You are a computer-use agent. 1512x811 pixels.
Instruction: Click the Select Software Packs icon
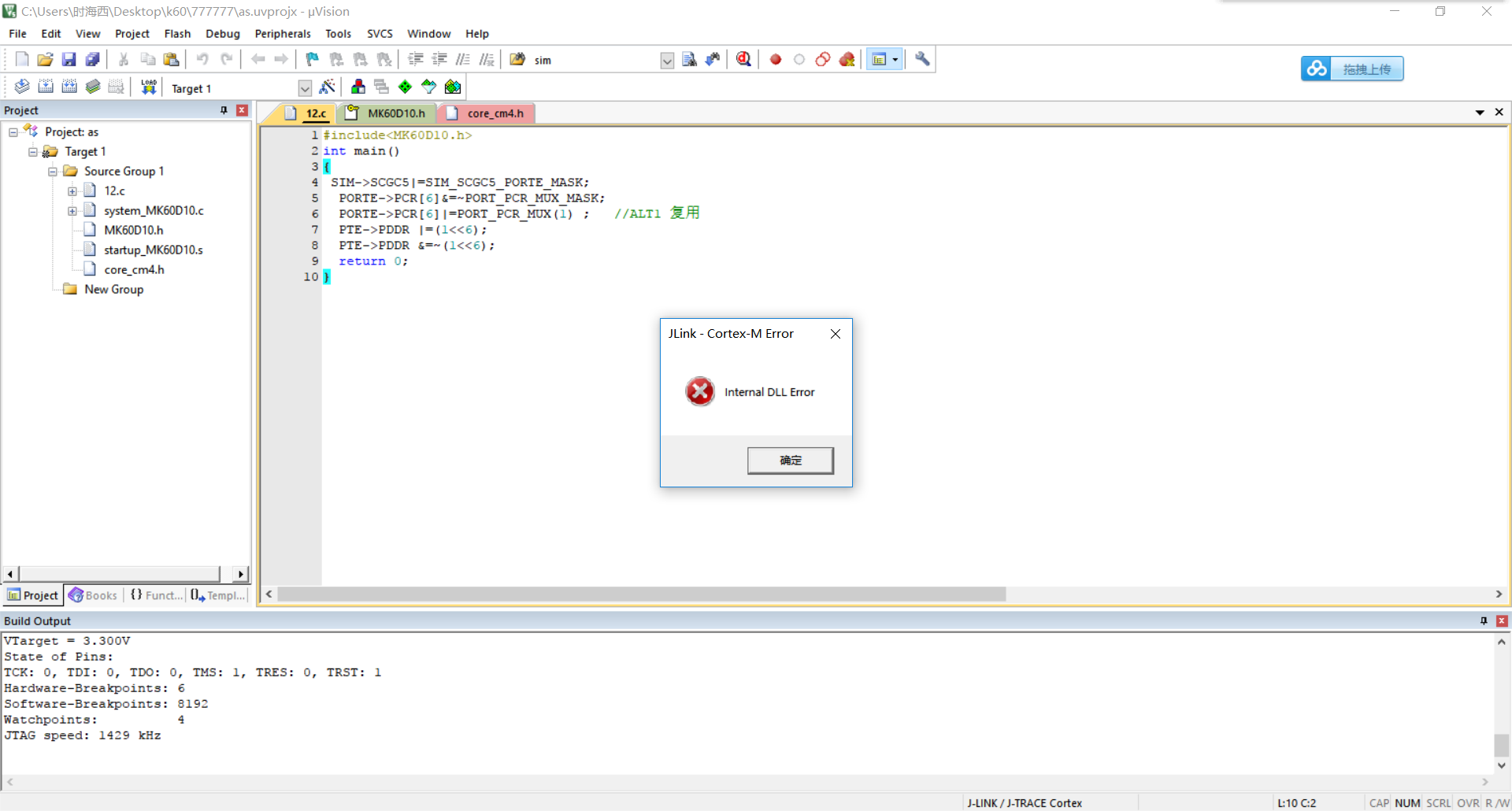428,87
